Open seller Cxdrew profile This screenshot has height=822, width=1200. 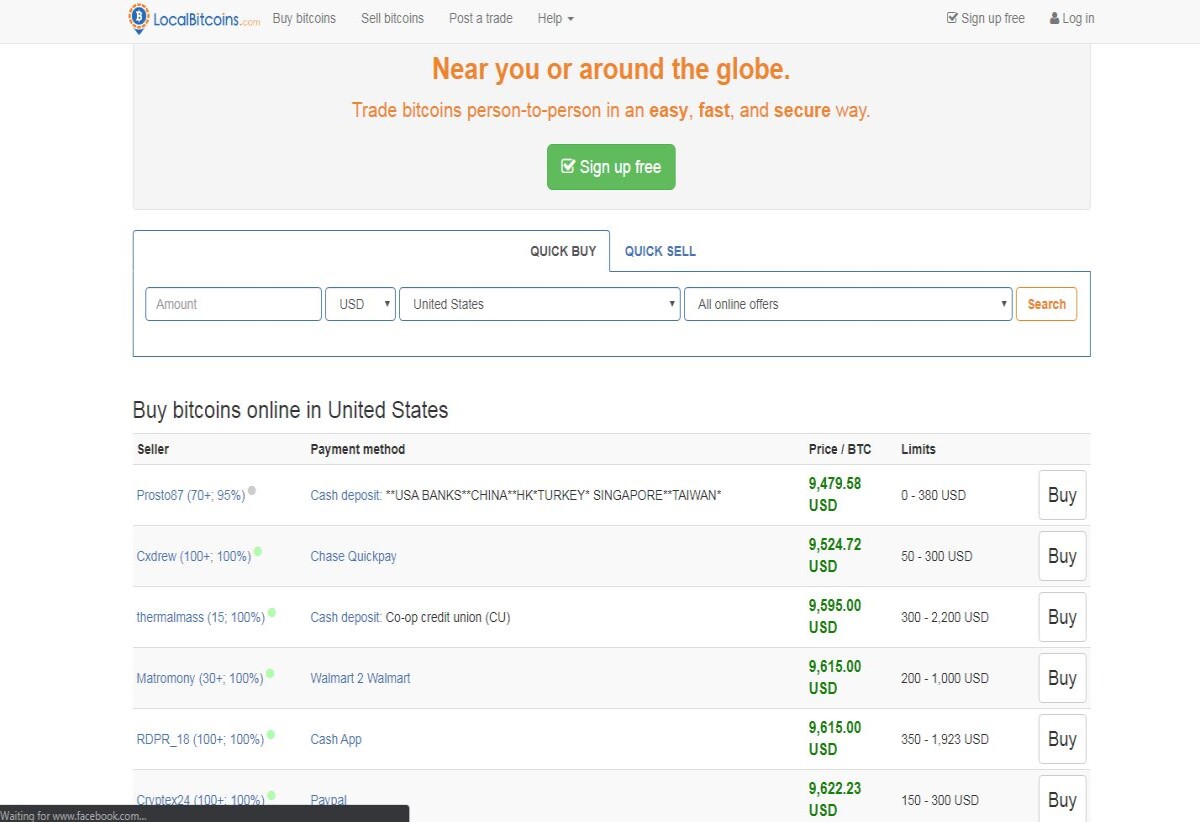tap(194, 556)
